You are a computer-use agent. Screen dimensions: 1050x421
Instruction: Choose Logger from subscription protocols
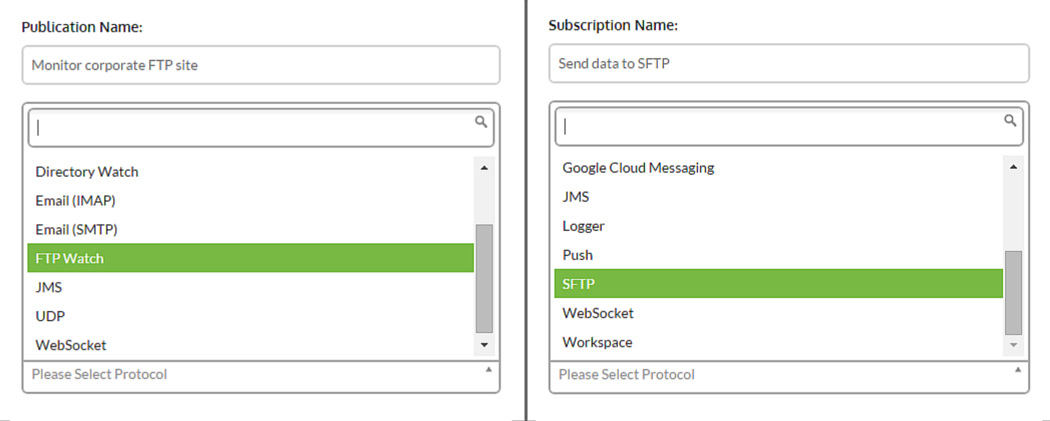(x=779, y=226)
